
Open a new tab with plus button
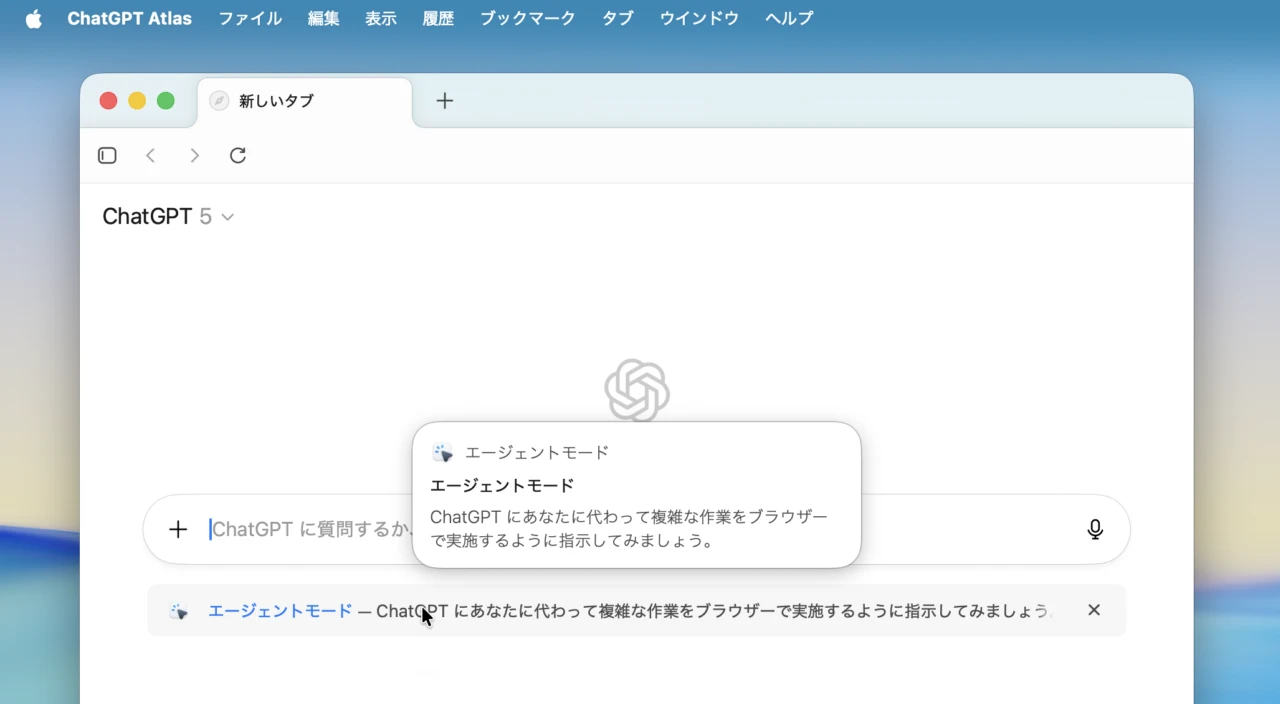[x=445, y=101]
